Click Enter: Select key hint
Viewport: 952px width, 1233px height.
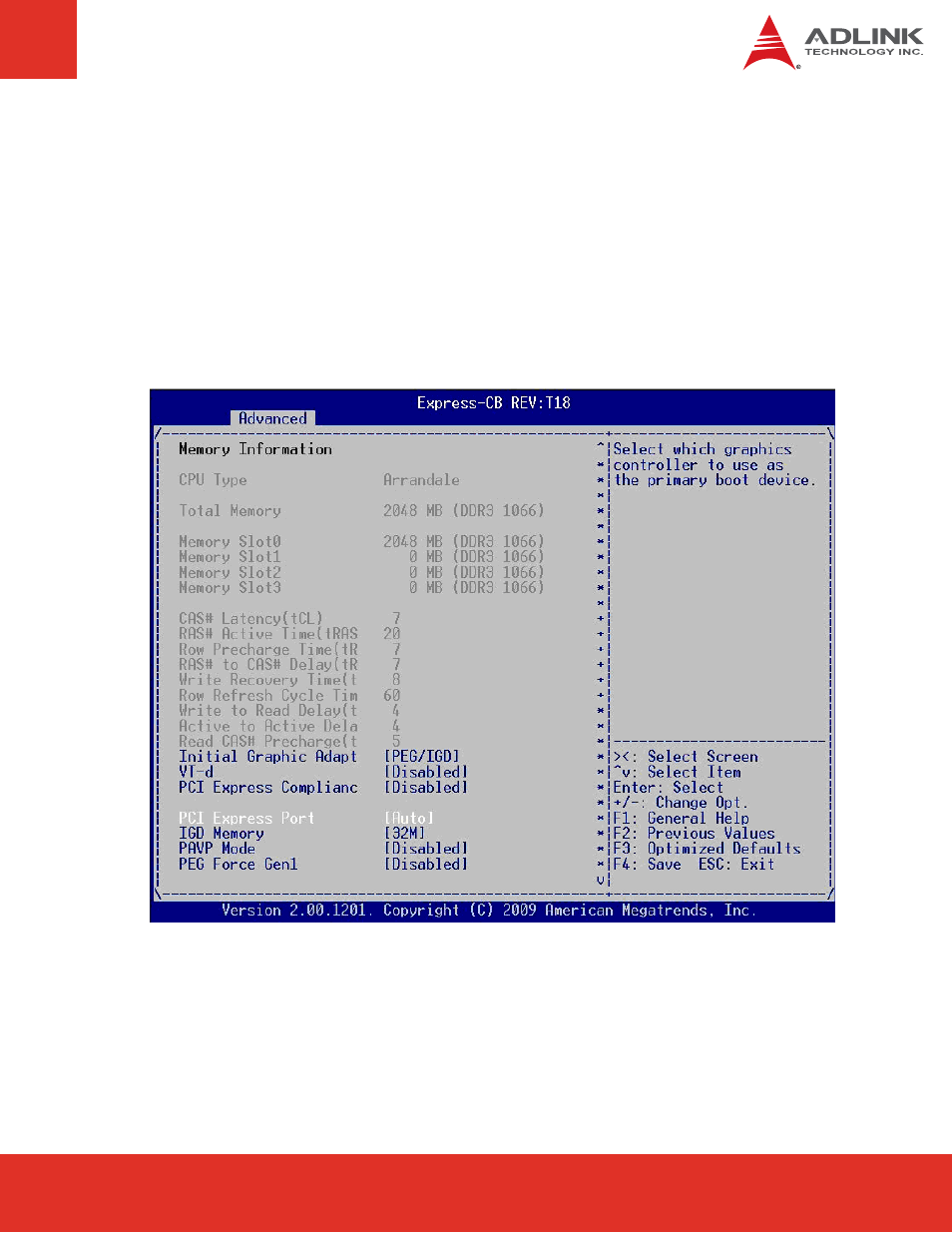click(x=668, y=788)
